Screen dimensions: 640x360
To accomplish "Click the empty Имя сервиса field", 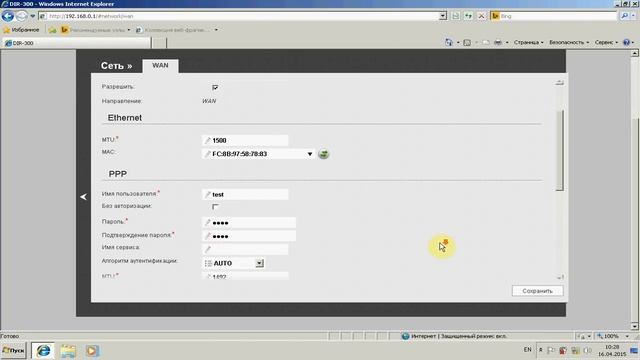I will pyautogui.click(x=245, y=249).
